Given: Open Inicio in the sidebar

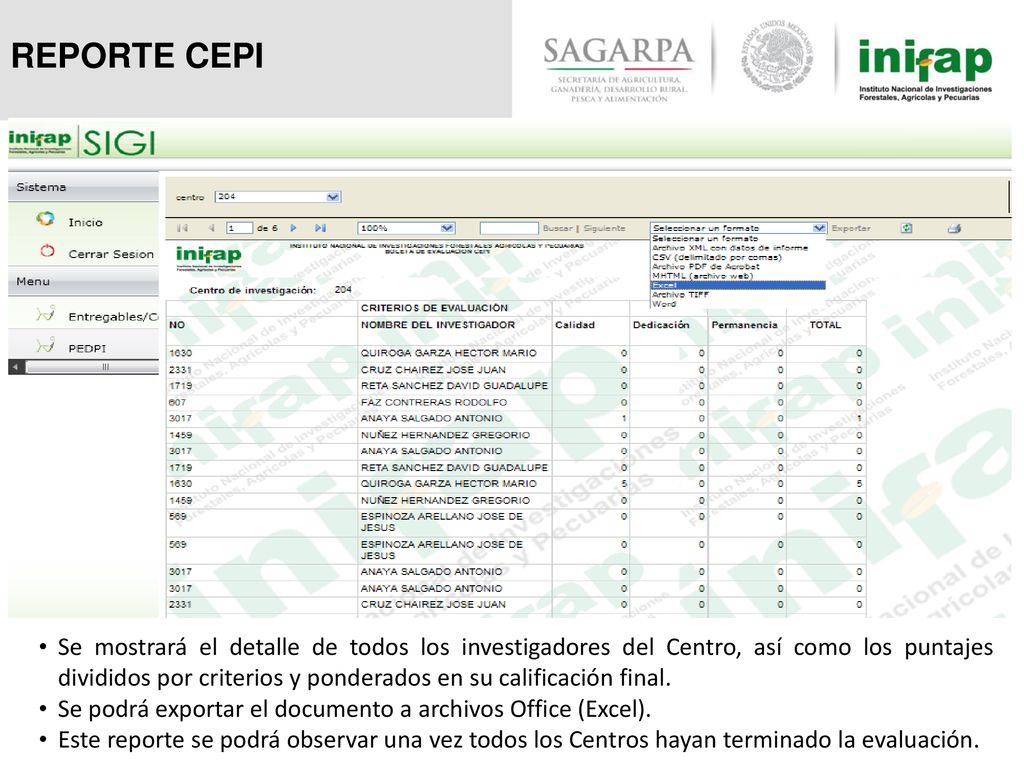Looking at the screenshot, I should pos(86,223).
